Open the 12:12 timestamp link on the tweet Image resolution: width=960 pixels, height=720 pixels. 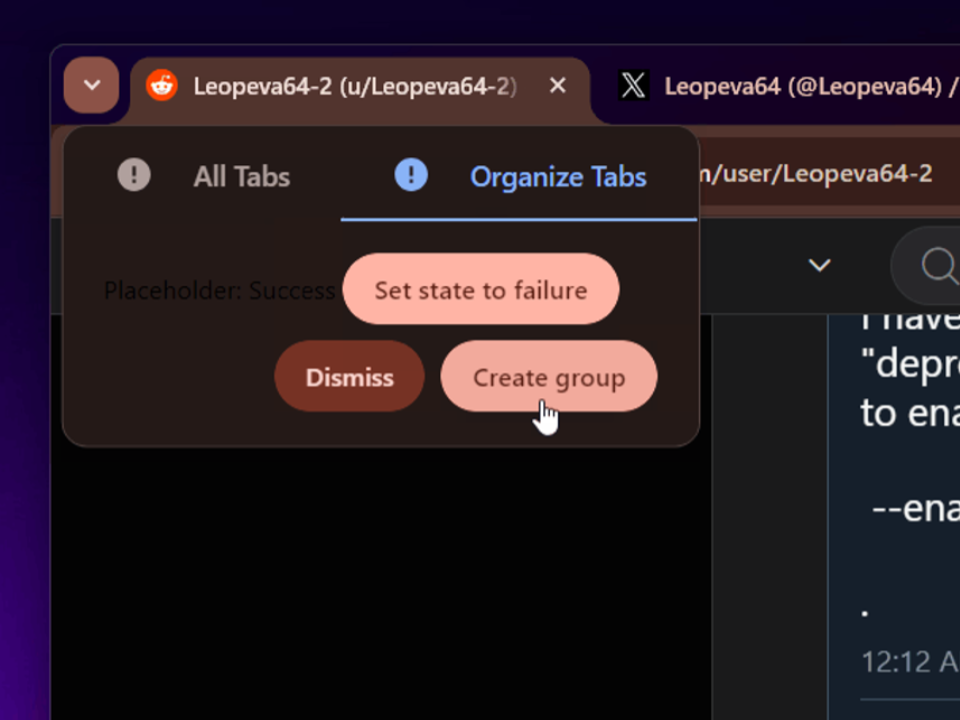tap(910, 661)
